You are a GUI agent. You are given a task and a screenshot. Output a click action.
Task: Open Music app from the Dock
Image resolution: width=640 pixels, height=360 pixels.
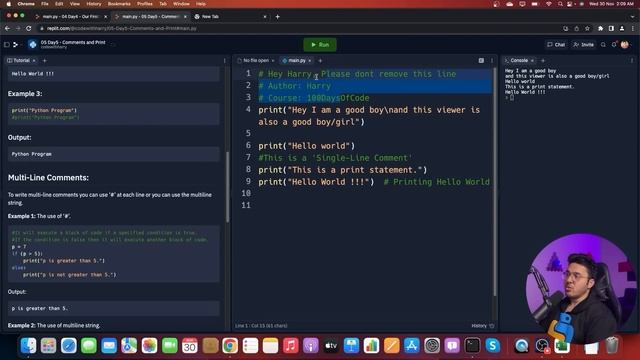point(290,346)
